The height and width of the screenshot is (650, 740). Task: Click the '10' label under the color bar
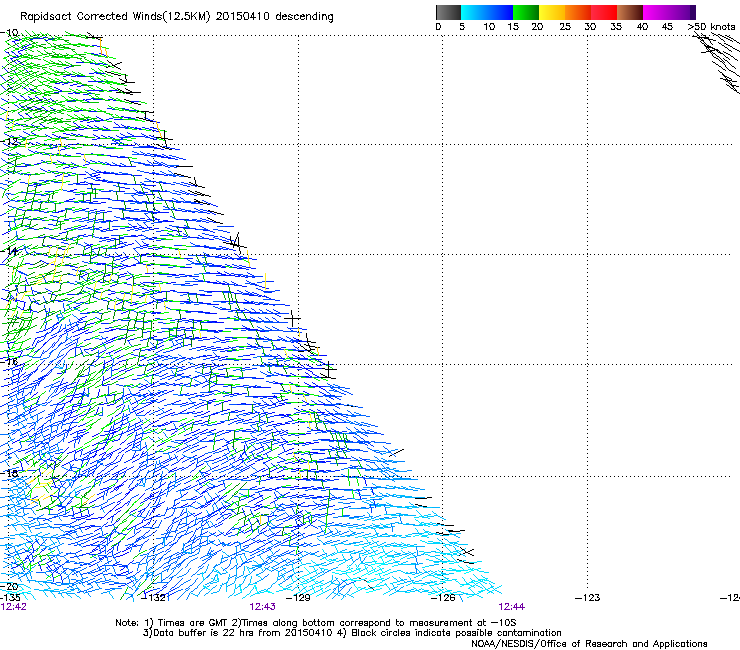[x=489, y=27]
